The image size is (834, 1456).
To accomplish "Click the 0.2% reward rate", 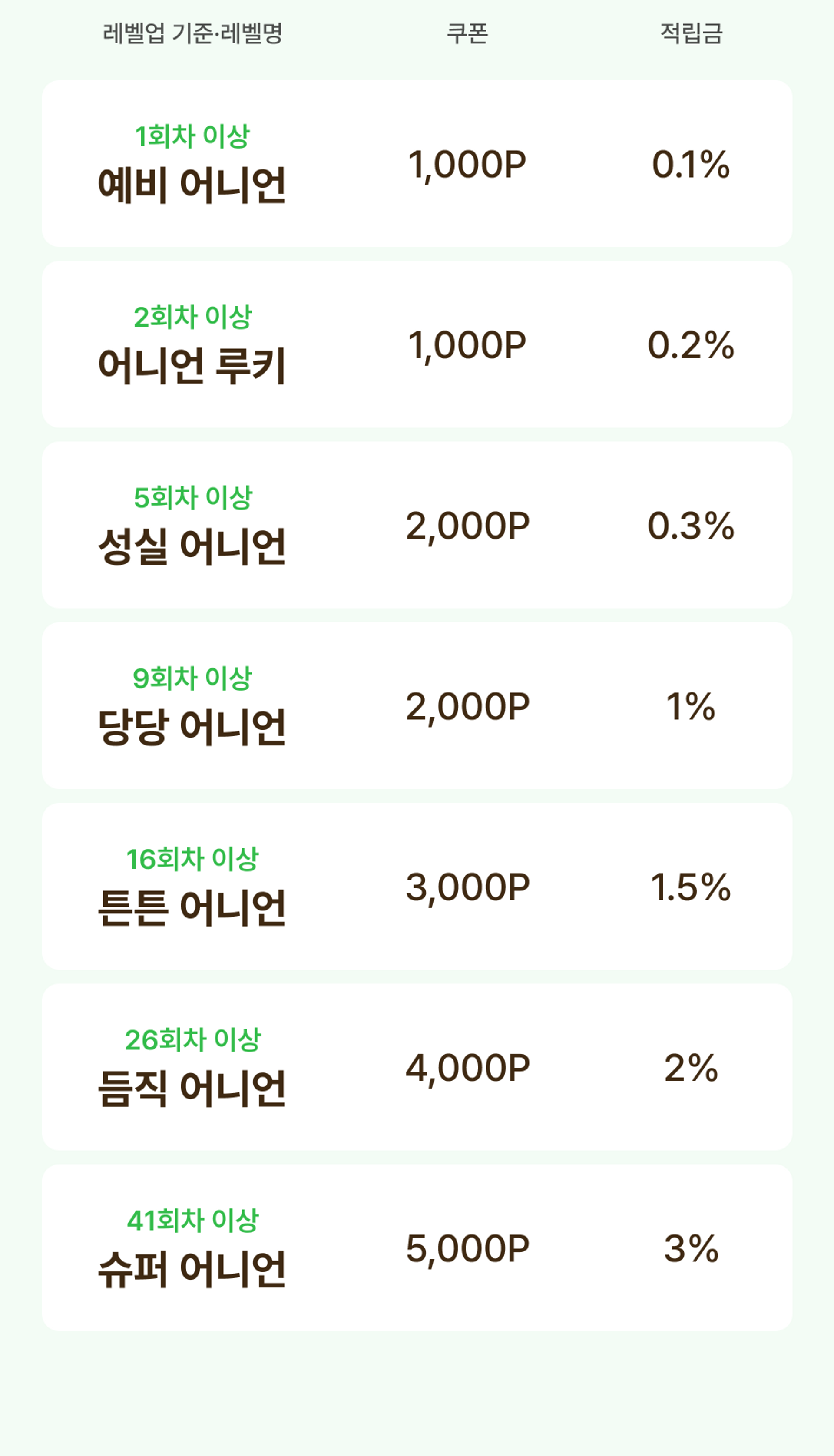I will [691, 345].
